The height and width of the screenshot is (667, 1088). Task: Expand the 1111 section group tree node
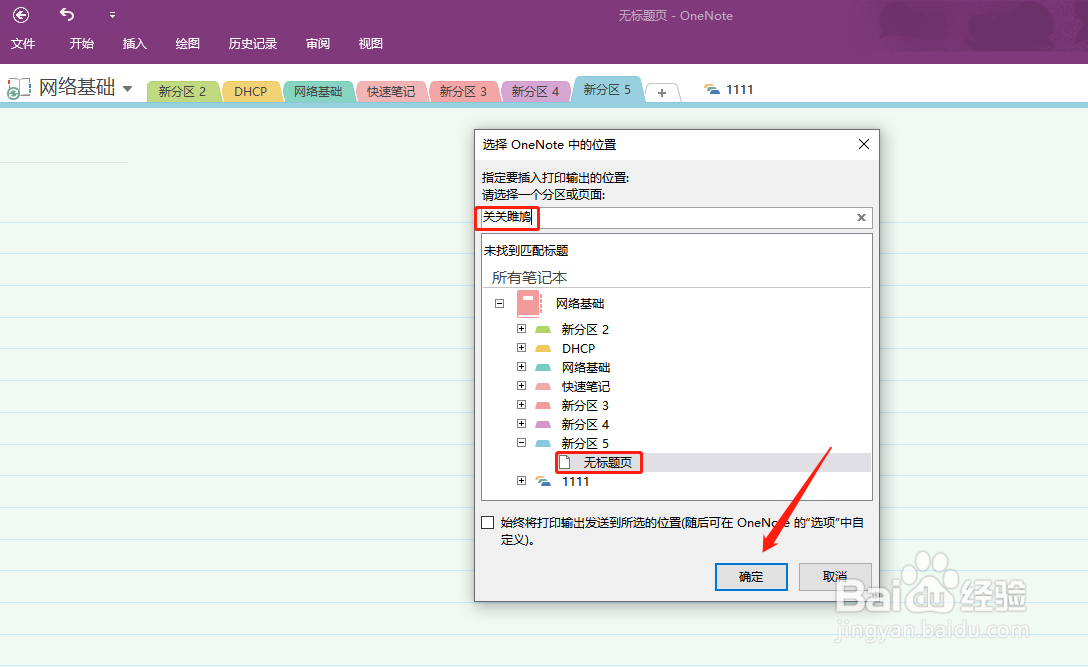522,480
